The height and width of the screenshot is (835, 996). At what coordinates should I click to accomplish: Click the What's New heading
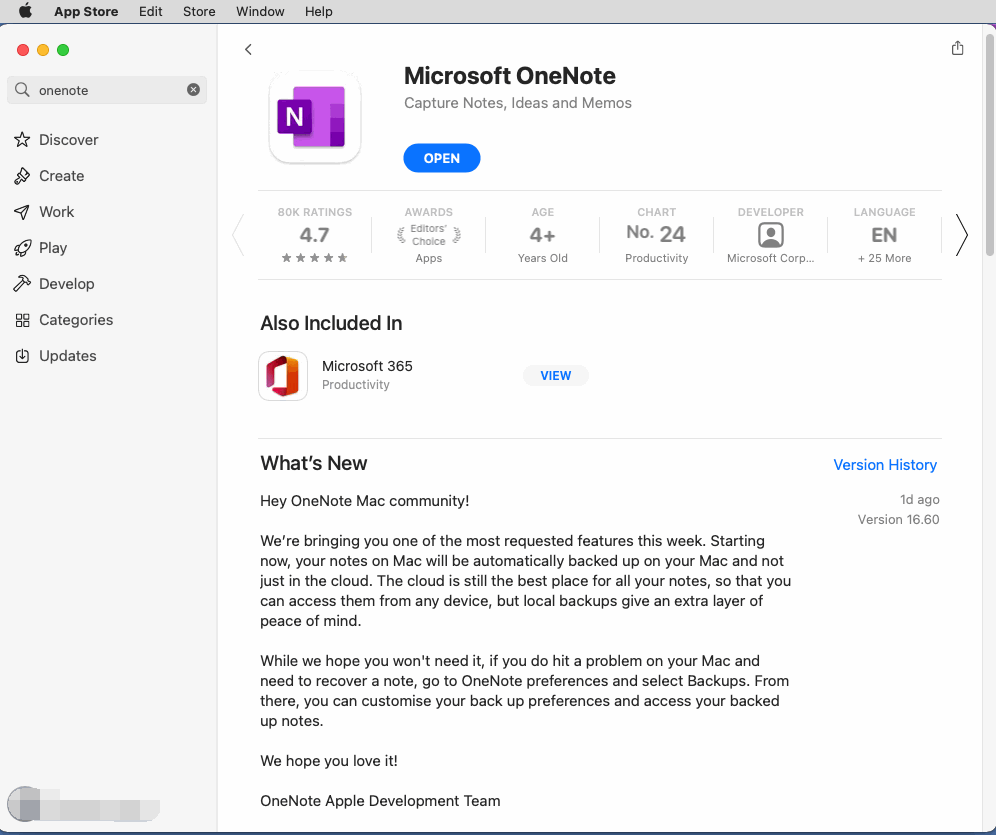(314, 463)
